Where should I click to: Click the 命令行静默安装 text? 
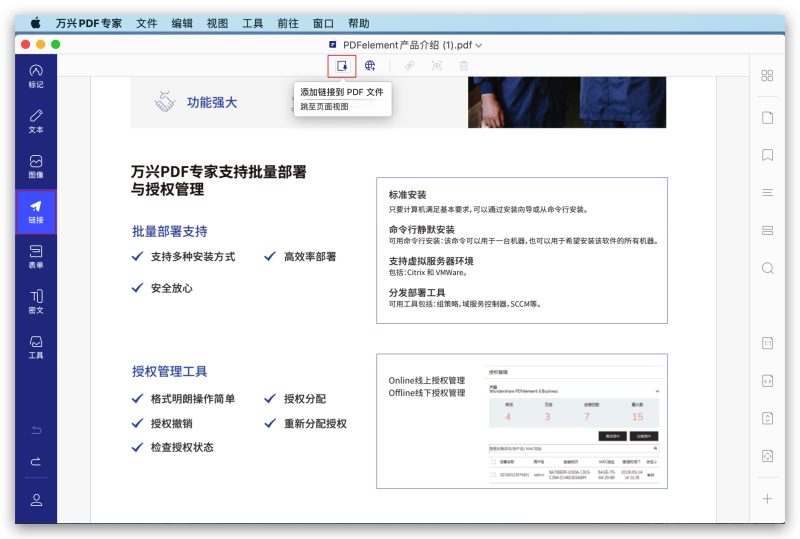pyautogui.click(x=421, y=229)
